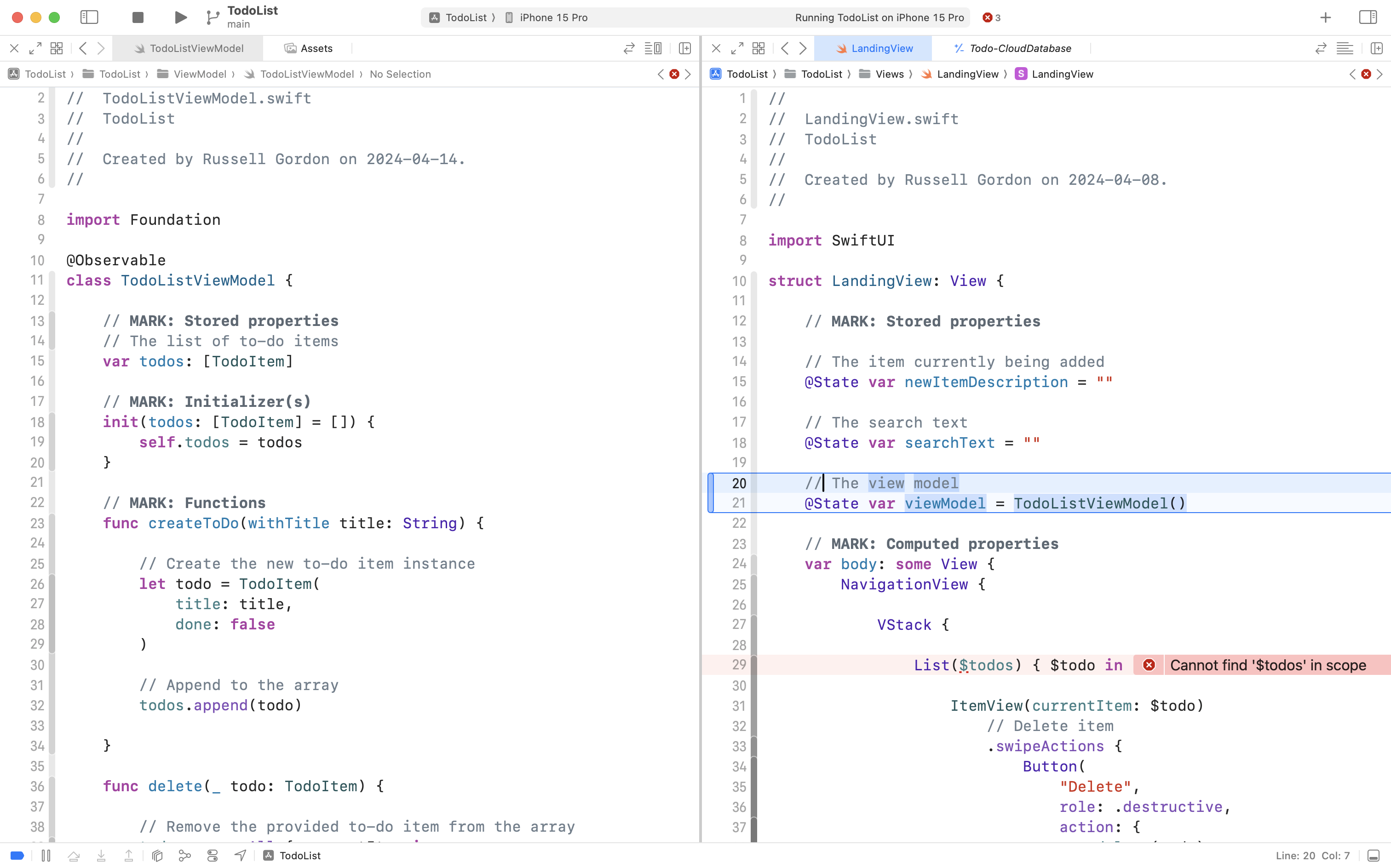Click the Simulate Location icon
The image size is (1391, 868).
[240, 855]
